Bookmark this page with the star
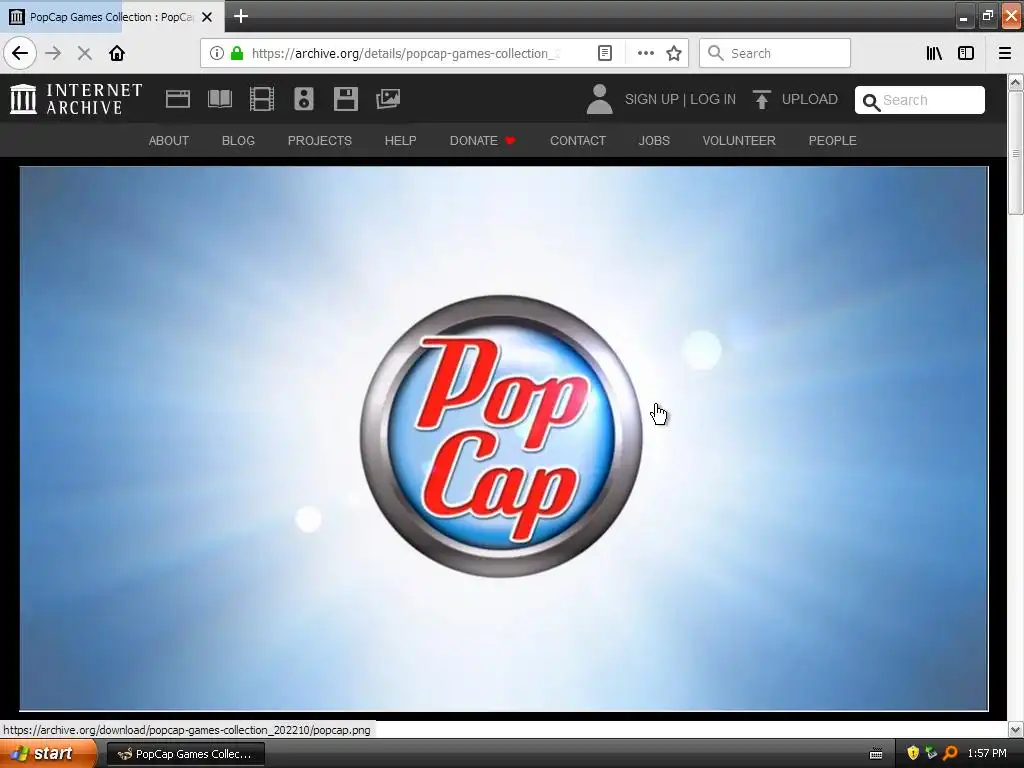1024x768 pixels. (674, 53)
